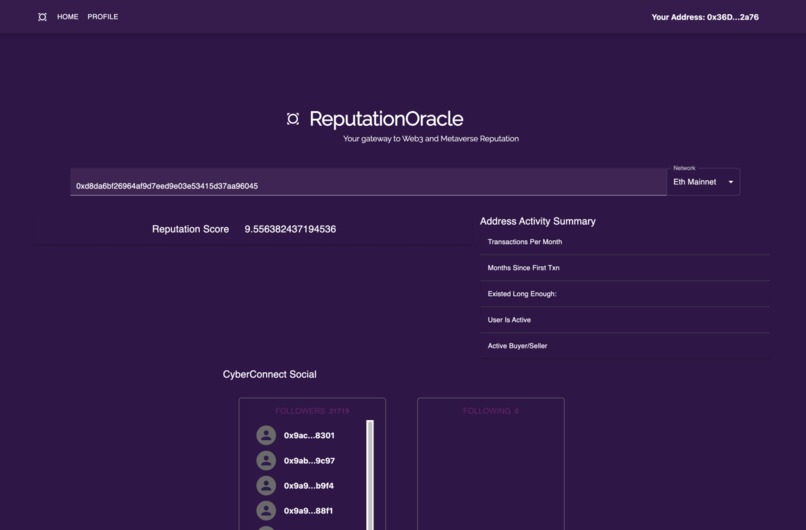806x530 pixels.
Task: Click avatar icon of follower 0x9a9...88f1
Action: pos(266,510)
